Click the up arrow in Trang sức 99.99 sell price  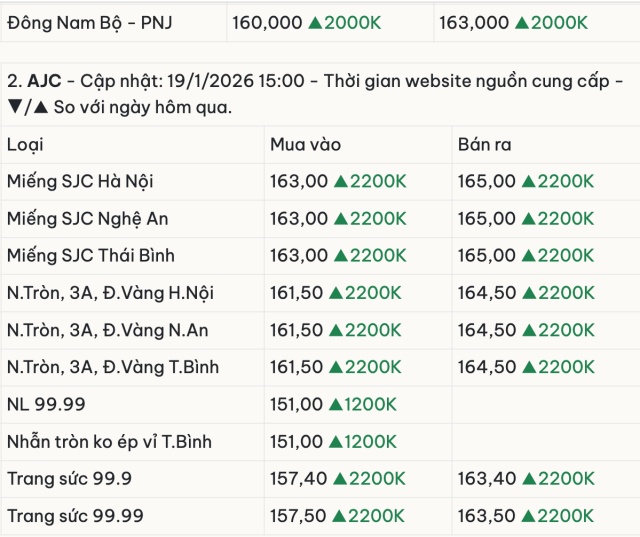coord(528,516)
